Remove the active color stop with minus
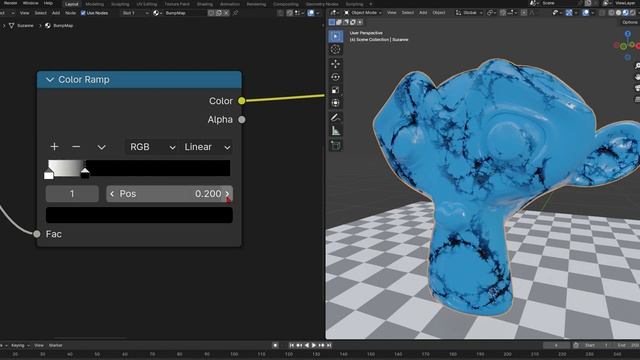The width and height of the screenshot is (640, 360). click(x=76, y=147)
